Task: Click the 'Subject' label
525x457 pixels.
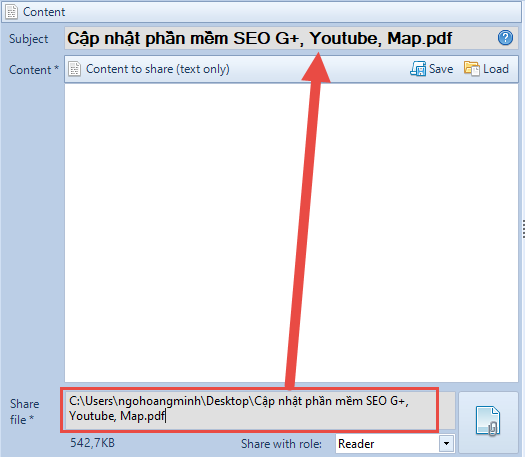Action: pos(29,39)
